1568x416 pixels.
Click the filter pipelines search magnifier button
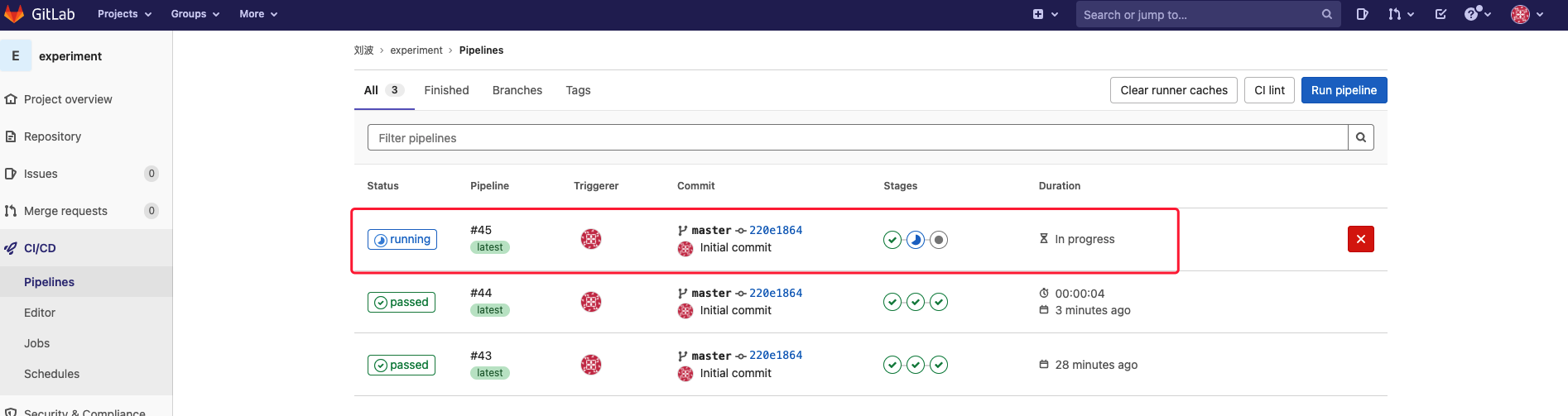click(1360, 137)
